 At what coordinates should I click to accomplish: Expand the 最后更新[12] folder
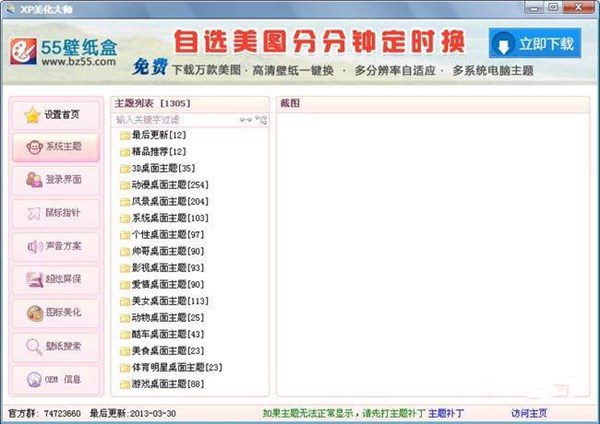[153, 135]
